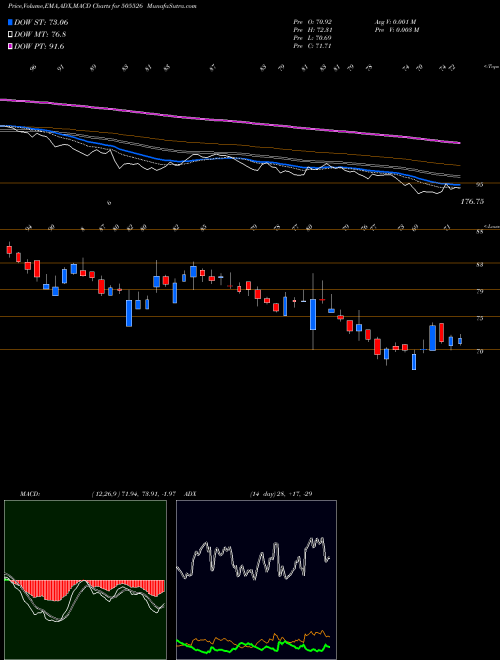This screenshot has height=660, width=500.
Task: Click the 176.75 value label
Action: 472,202
